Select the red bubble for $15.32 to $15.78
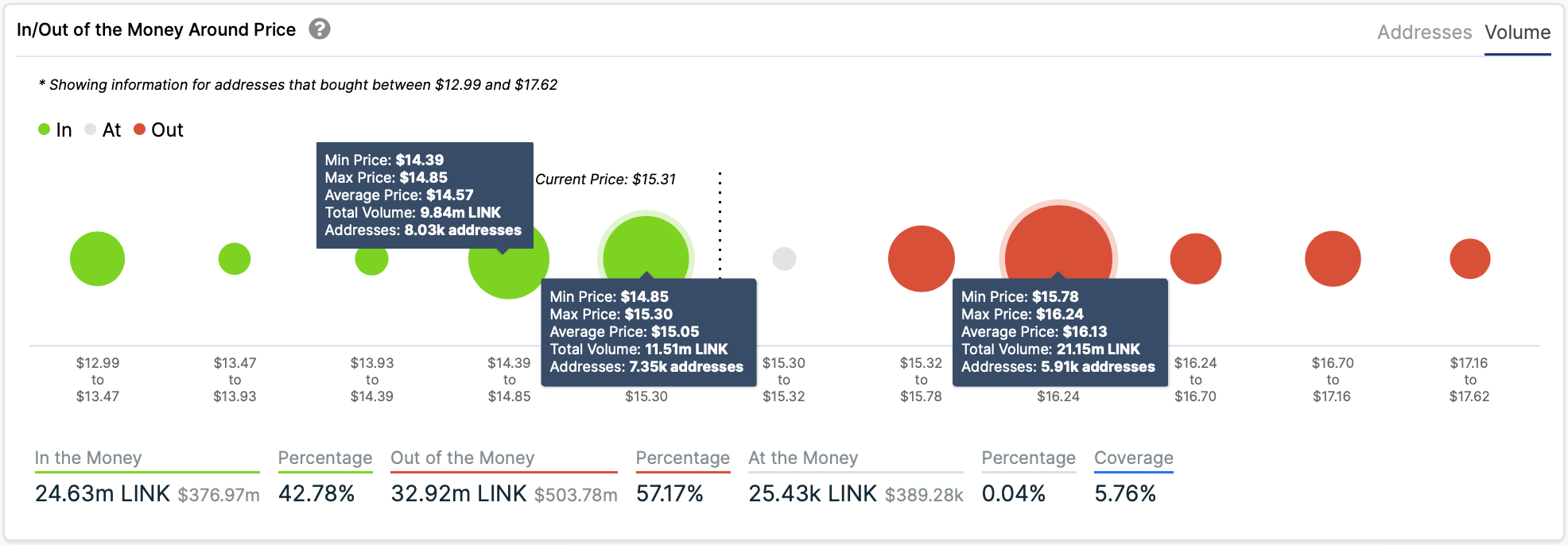 (921, 257)
